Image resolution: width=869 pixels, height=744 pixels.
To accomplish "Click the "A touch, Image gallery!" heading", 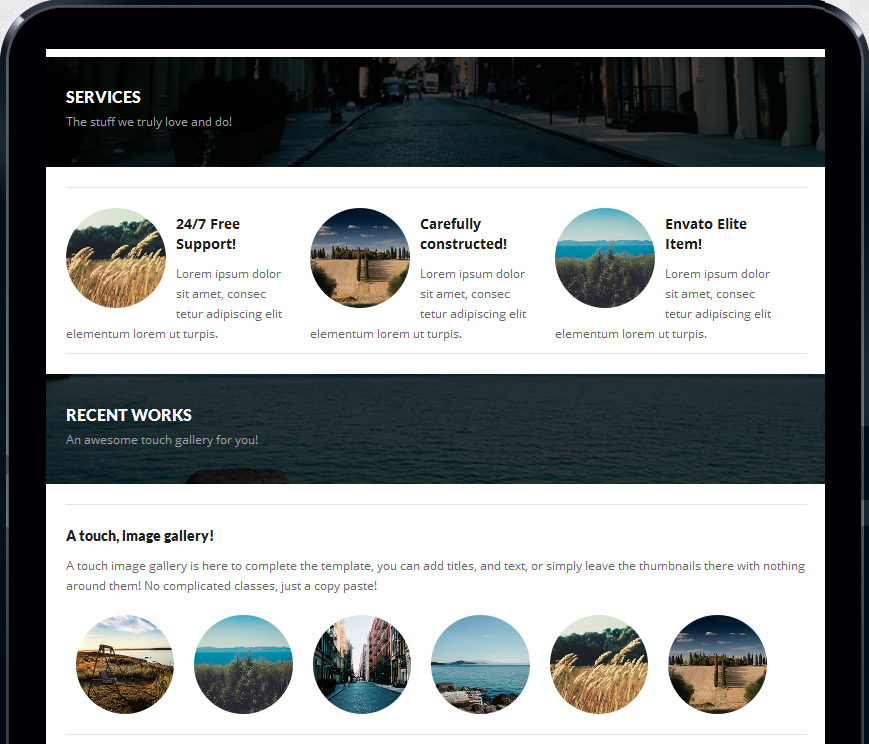I will (140, 536).
